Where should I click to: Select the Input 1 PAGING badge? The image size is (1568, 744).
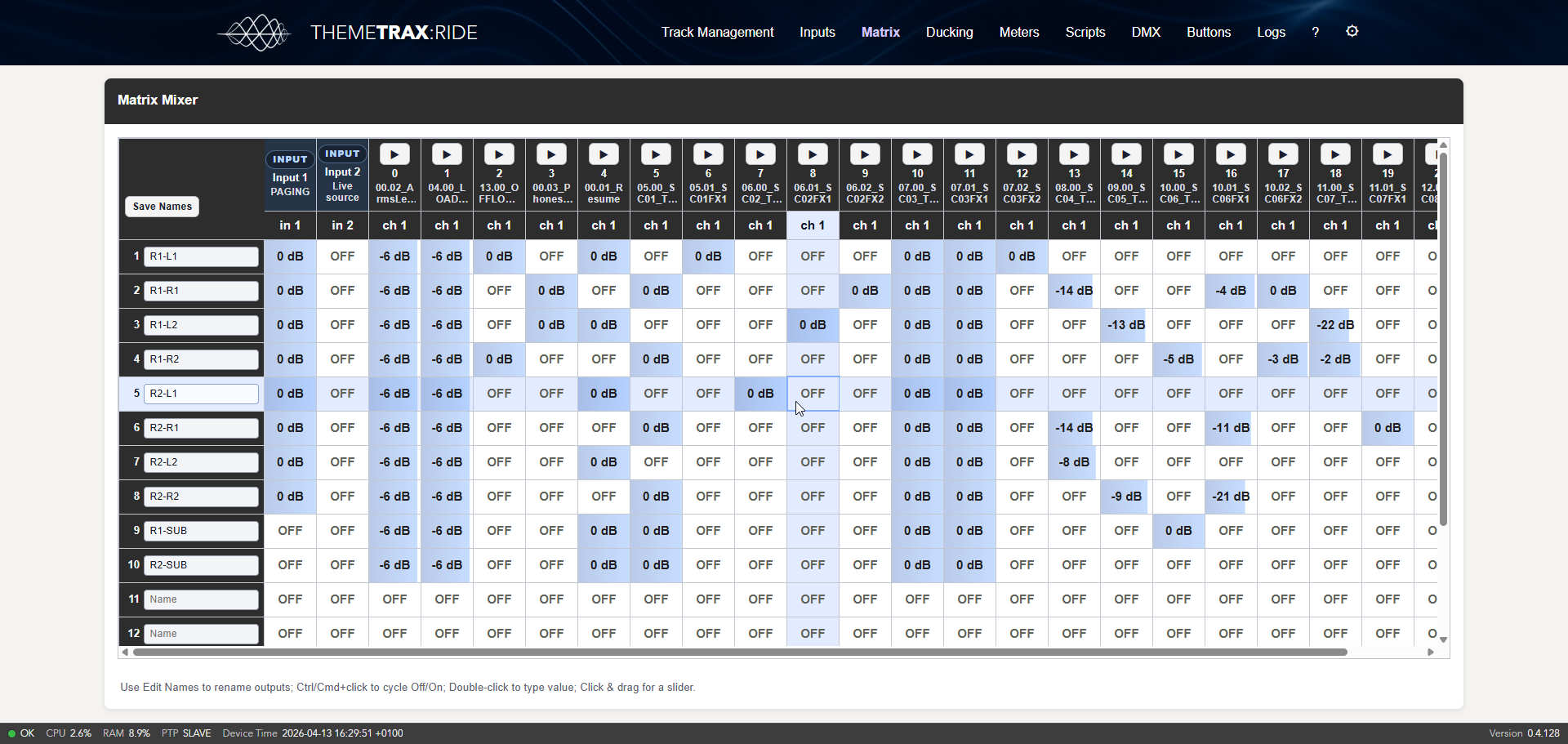tap(290, 159)
